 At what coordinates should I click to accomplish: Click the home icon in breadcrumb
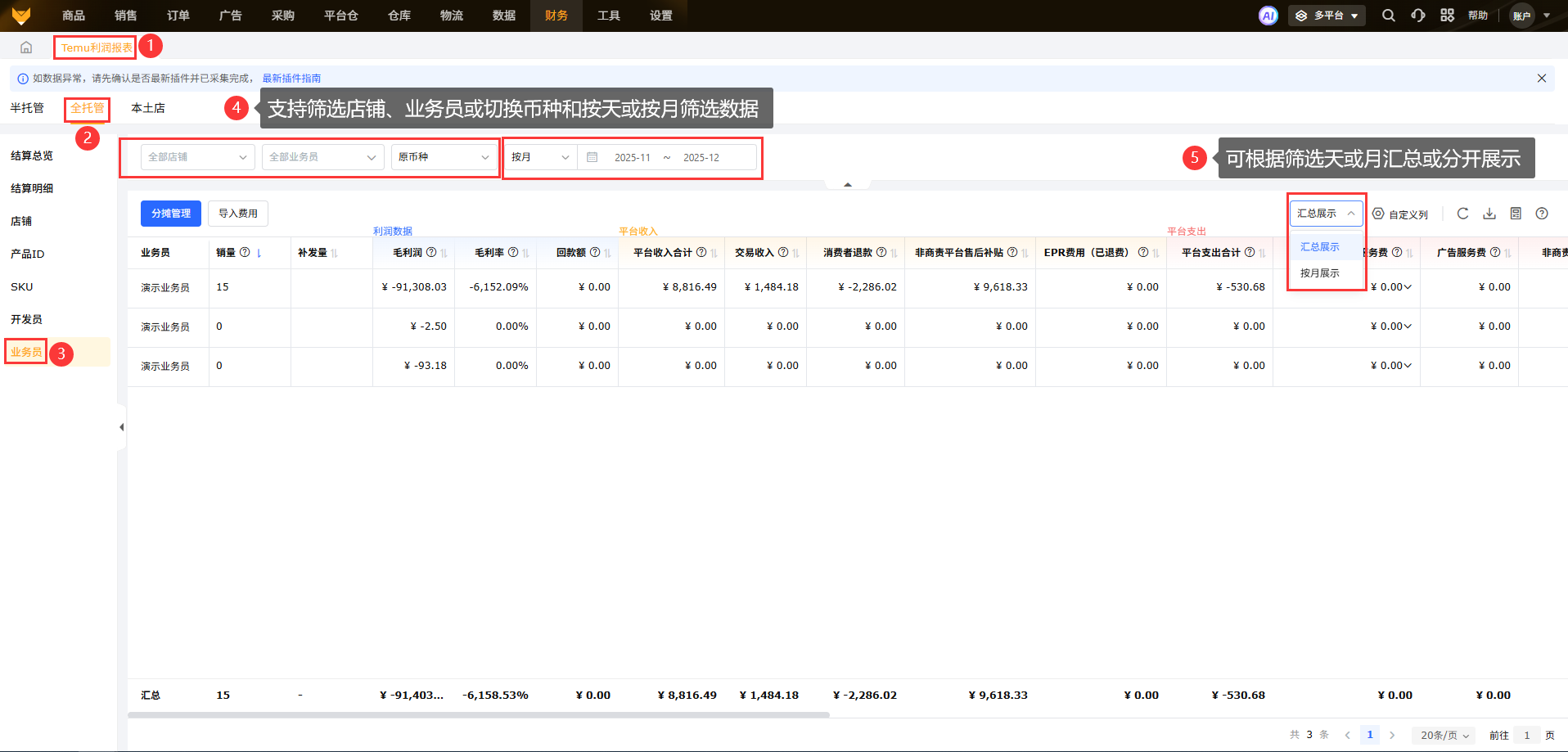pyautogui.click(x=26, y=47)
